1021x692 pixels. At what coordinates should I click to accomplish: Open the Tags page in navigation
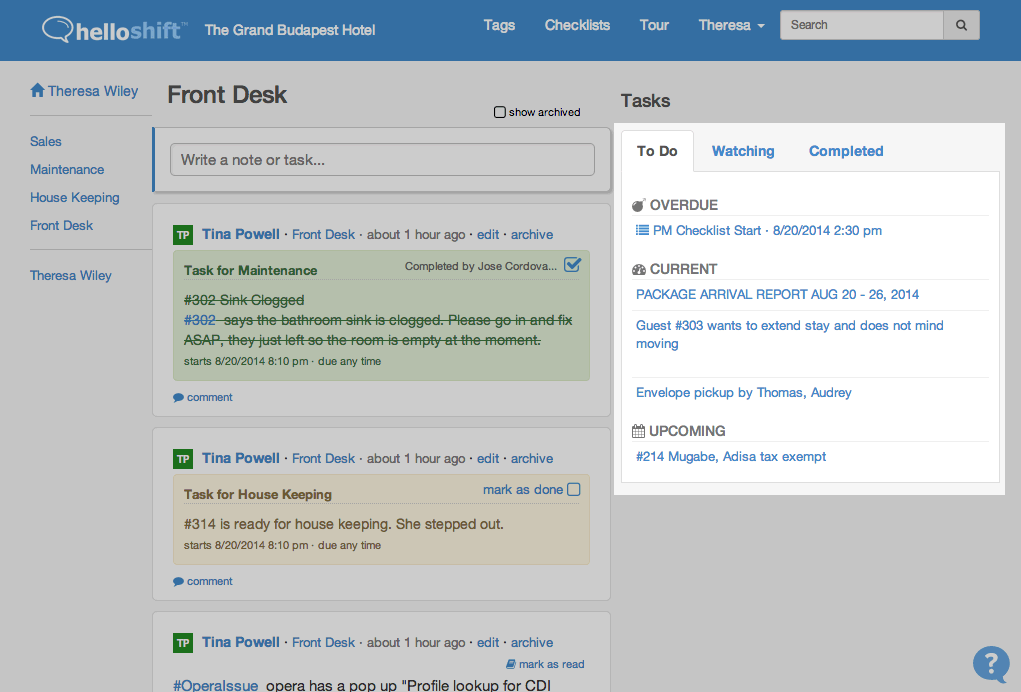499,25
